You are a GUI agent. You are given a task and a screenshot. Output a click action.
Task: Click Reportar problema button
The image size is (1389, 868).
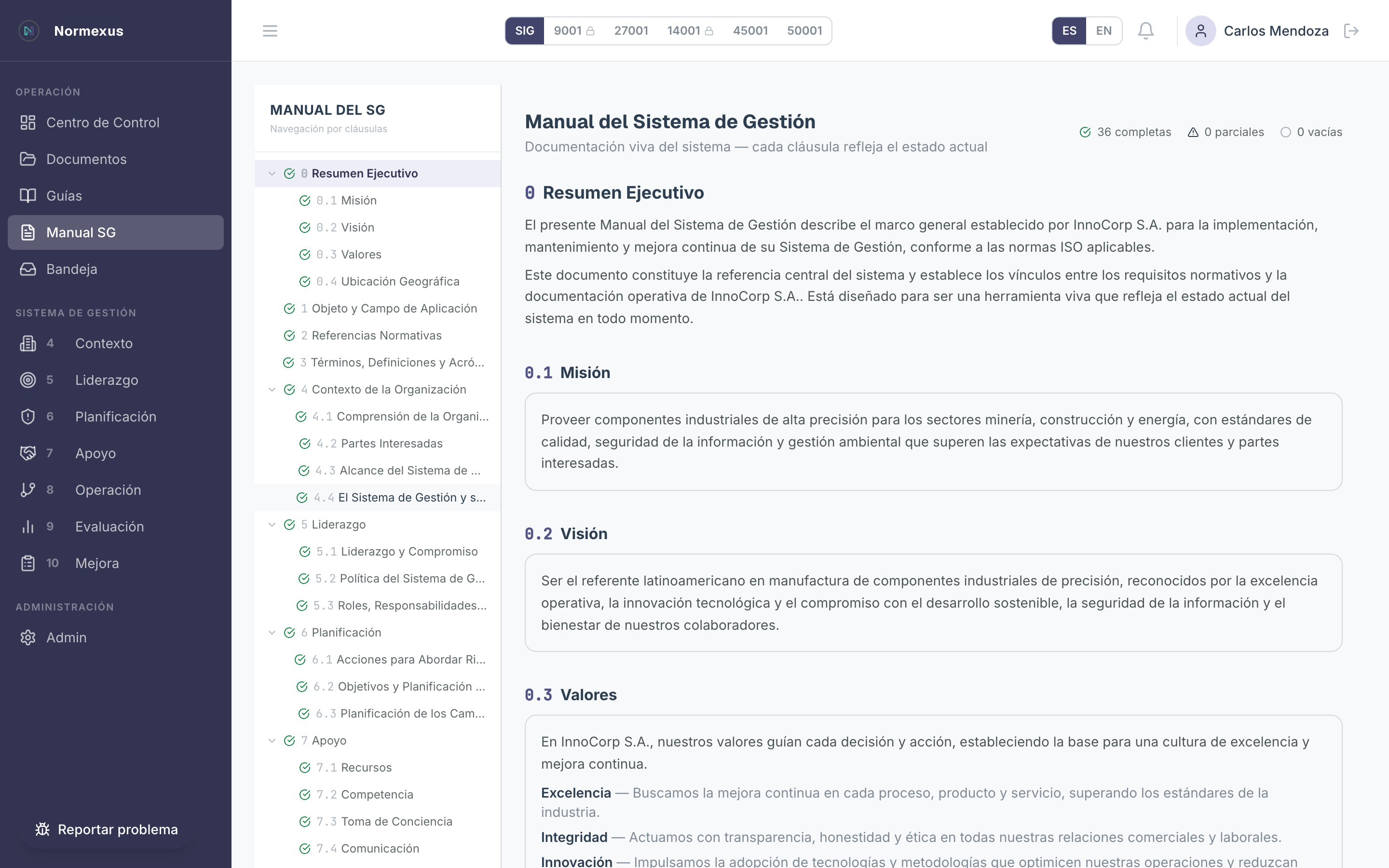107,829
